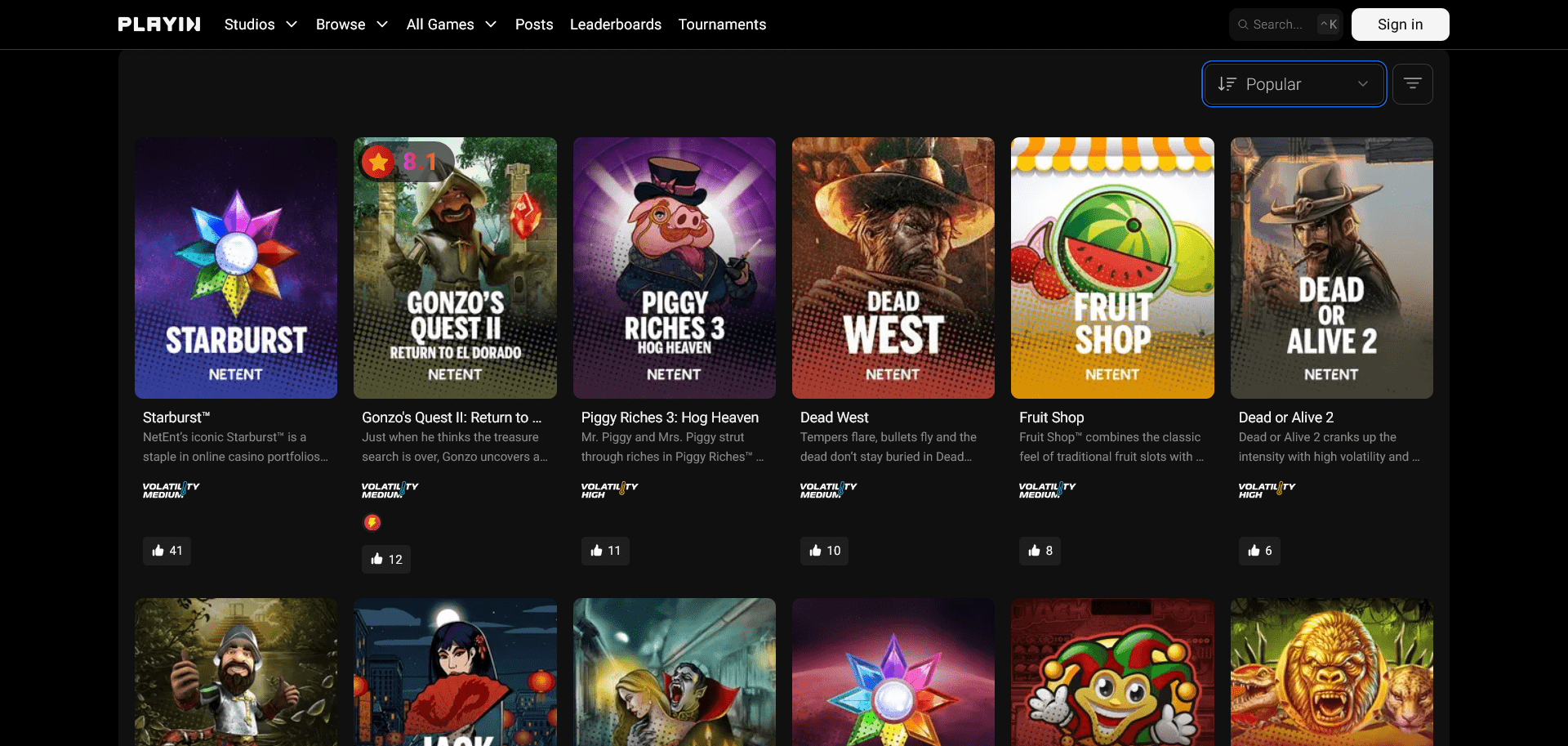Click the volatility medium icon under Fruit Shop

click(1047, 490)
